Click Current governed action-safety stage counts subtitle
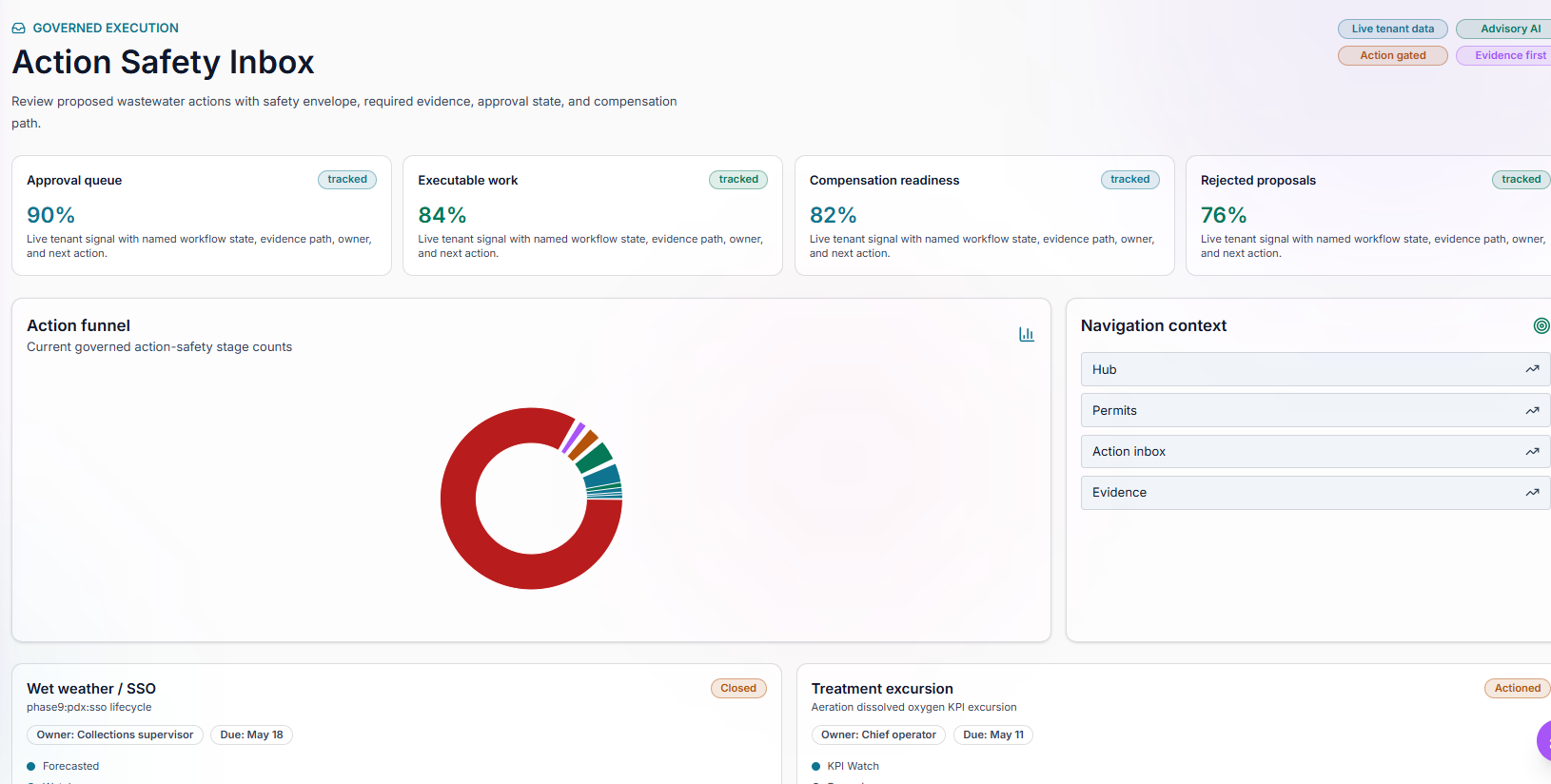Image resolution: width=1551 pixels, height=784 pixels. pyautogui.click(x=159, y=347)
